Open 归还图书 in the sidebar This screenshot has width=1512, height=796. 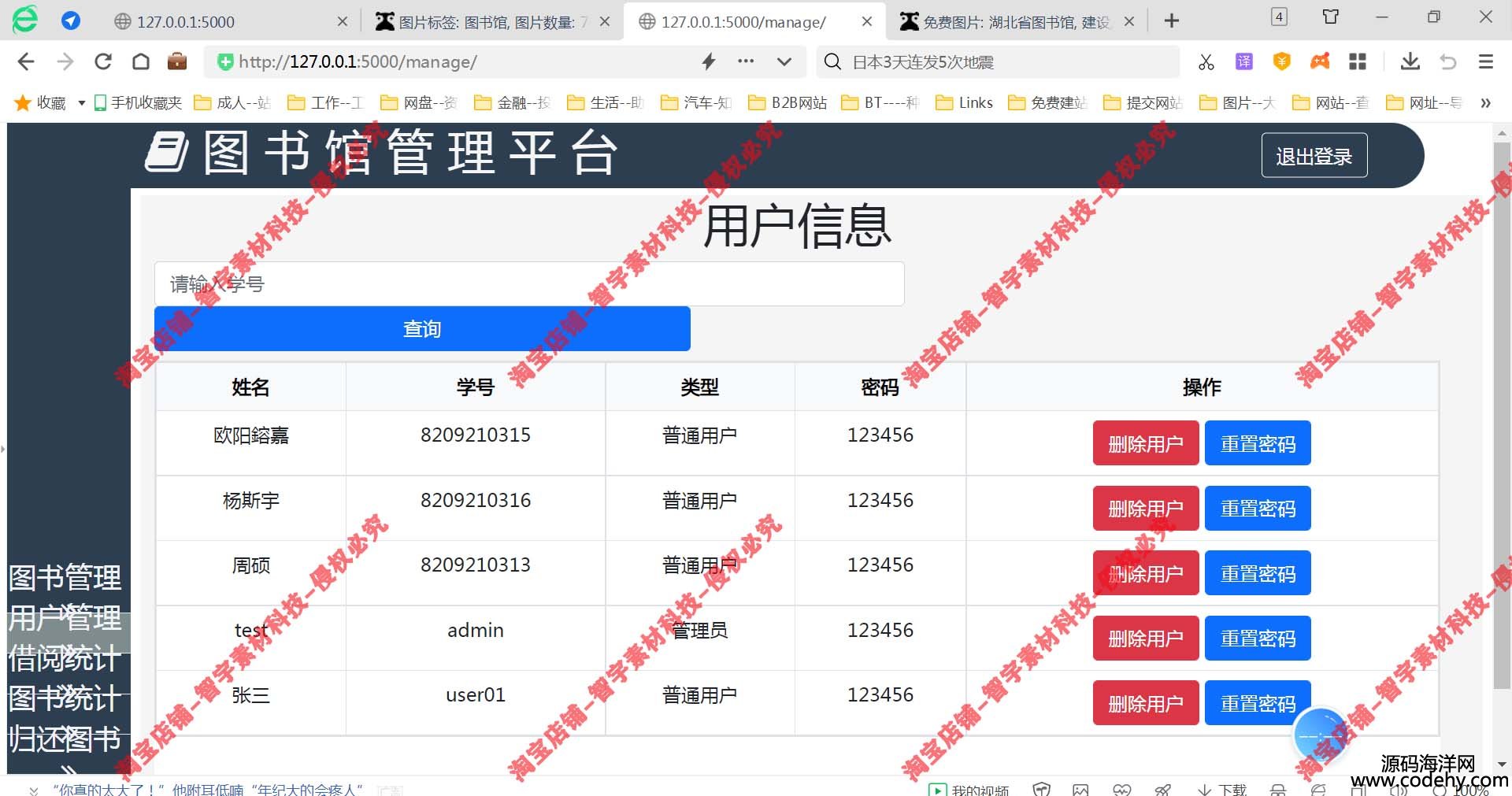tap(65, 739)
